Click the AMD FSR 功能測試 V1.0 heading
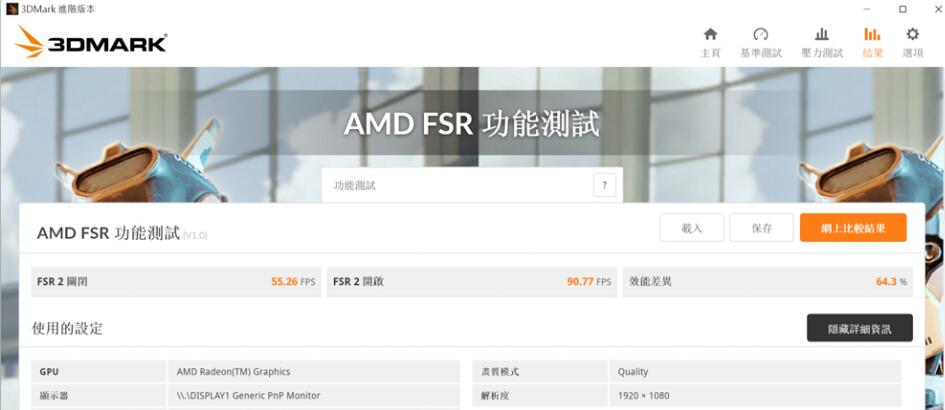 click(x=122, y=233)
